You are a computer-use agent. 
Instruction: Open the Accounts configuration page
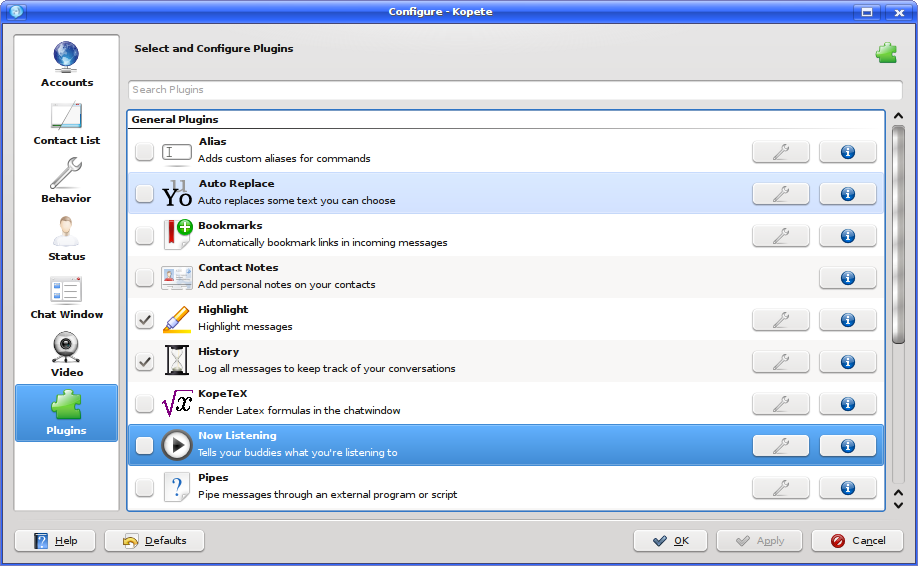pyautogui.click(x=66, y=65)
